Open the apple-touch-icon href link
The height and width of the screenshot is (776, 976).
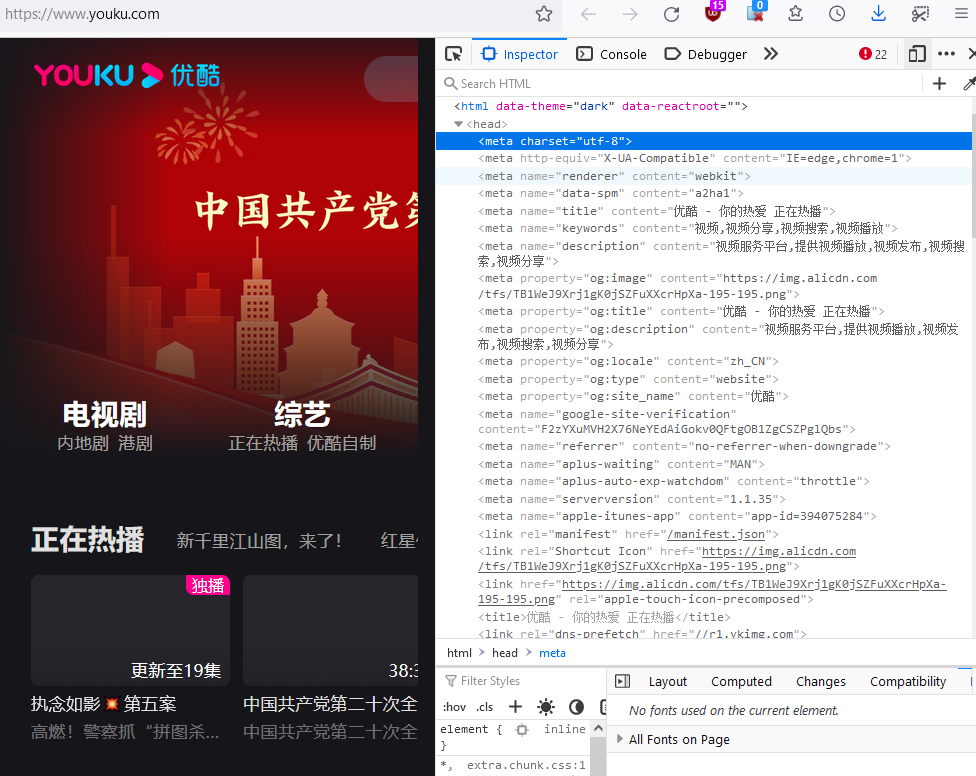tap(711, 592)
